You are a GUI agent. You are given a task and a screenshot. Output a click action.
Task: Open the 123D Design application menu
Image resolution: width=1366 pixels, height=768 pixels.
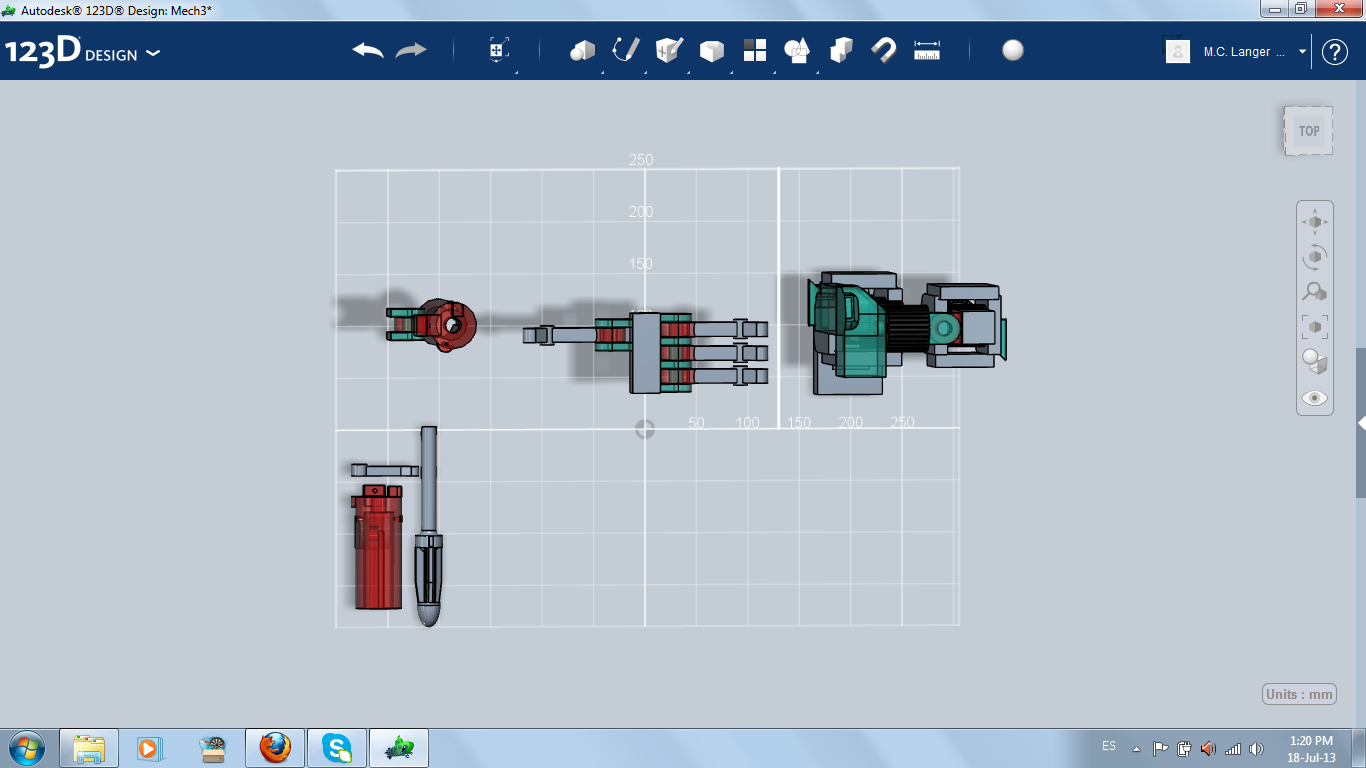tap(82, 52)
